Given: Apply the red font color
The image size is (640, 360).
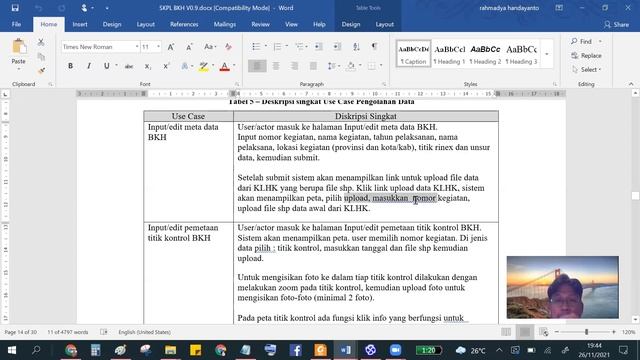Looking at the screenshot, I should pos(224,66).
